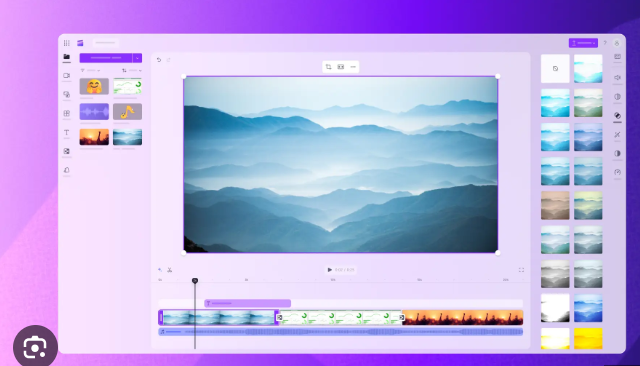
Task: Open the app launcher grid icon
Action: point(67,43)
